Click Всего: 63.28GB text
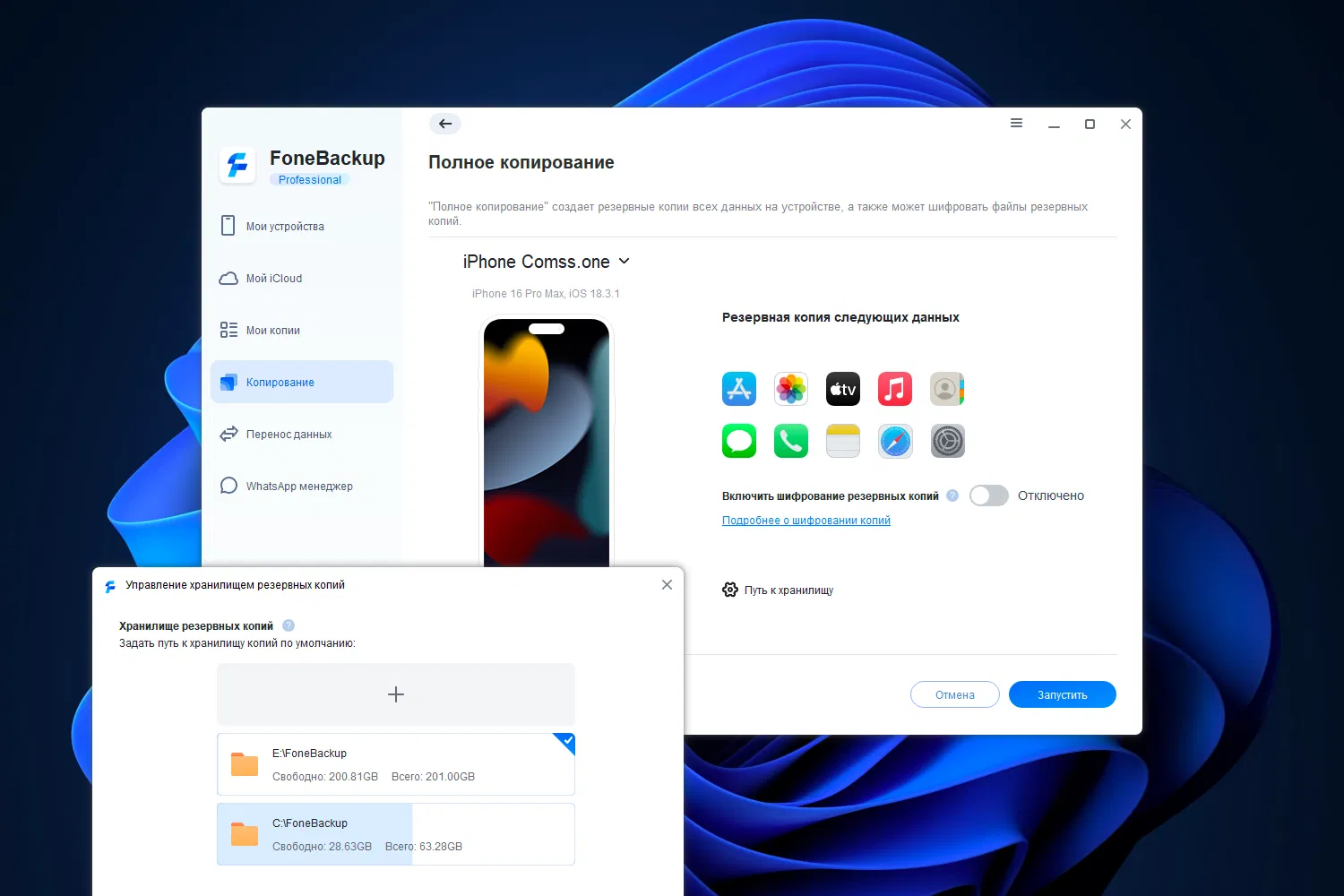Image resolution: width=1344 pixels, height=896 pixels. (x=424, y=847)
